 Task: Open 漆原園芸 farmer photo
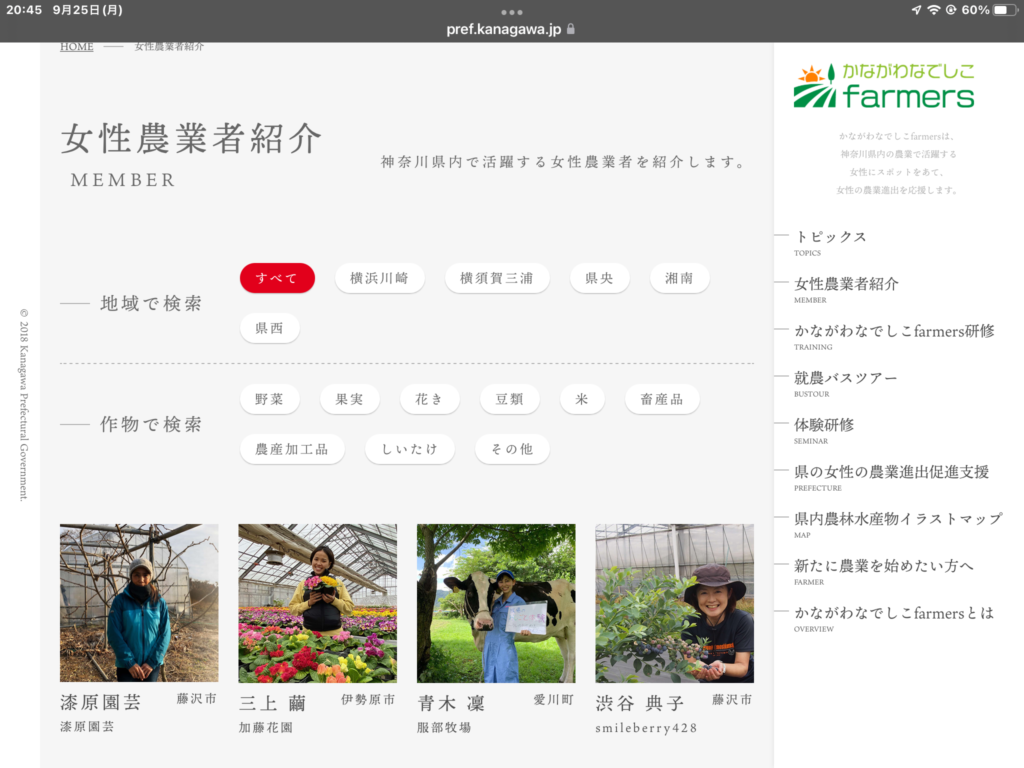pos(139,603)
